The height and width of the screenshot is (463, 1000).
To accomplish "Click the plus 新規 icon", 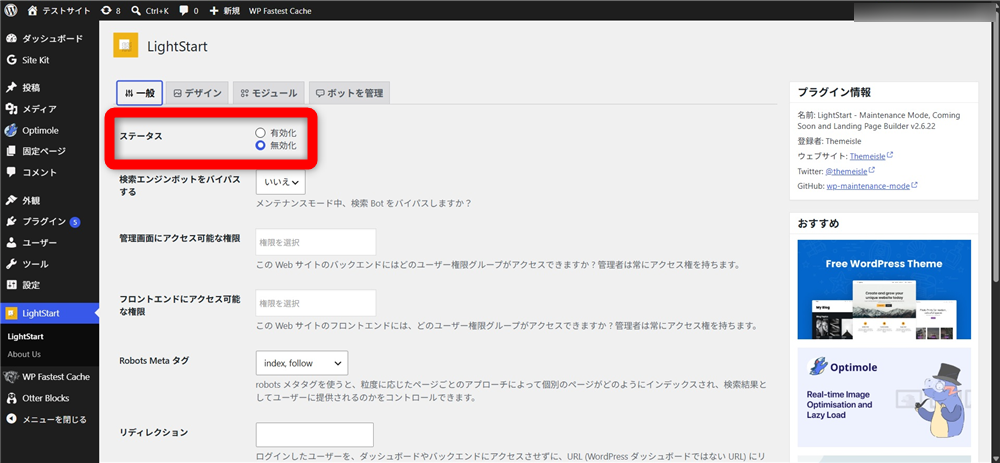I will tap(214, 10).
